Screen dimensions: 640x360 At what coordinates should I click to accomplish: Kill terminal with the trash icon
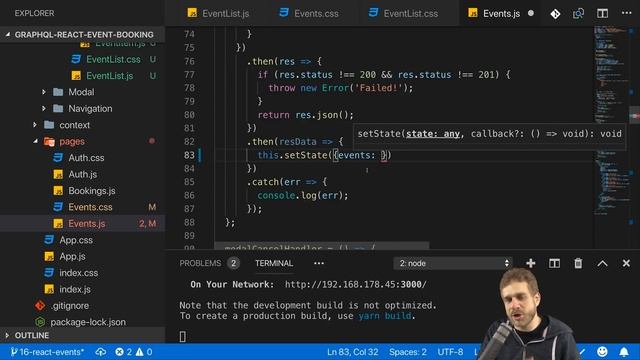click(578, 263)
